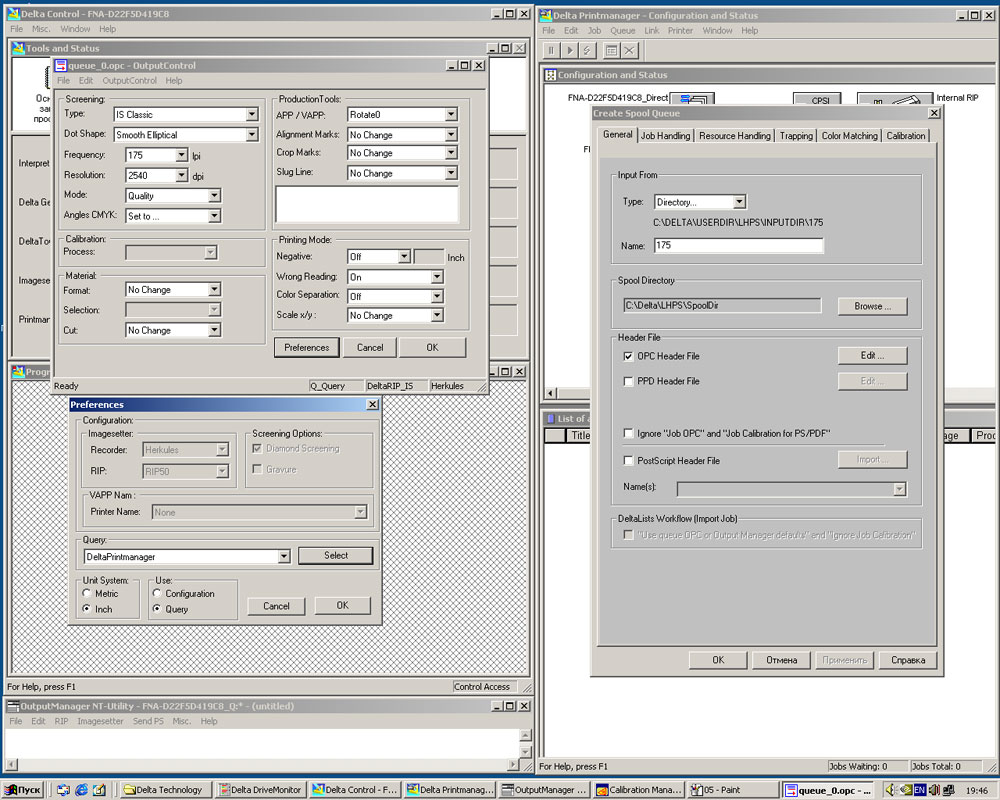Open the Queue menu in Printmanager

pos(622,31)
